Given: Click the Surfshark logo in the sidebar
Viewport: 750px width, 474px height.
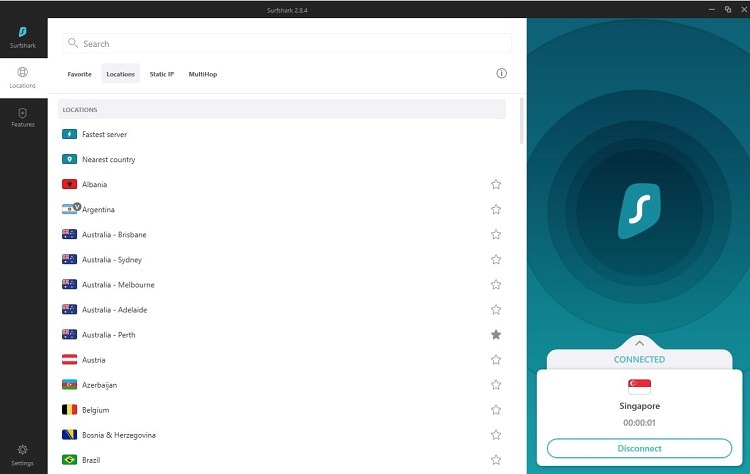Looking at the screenshot, I should pyautogui.click(x=22, y=32).
